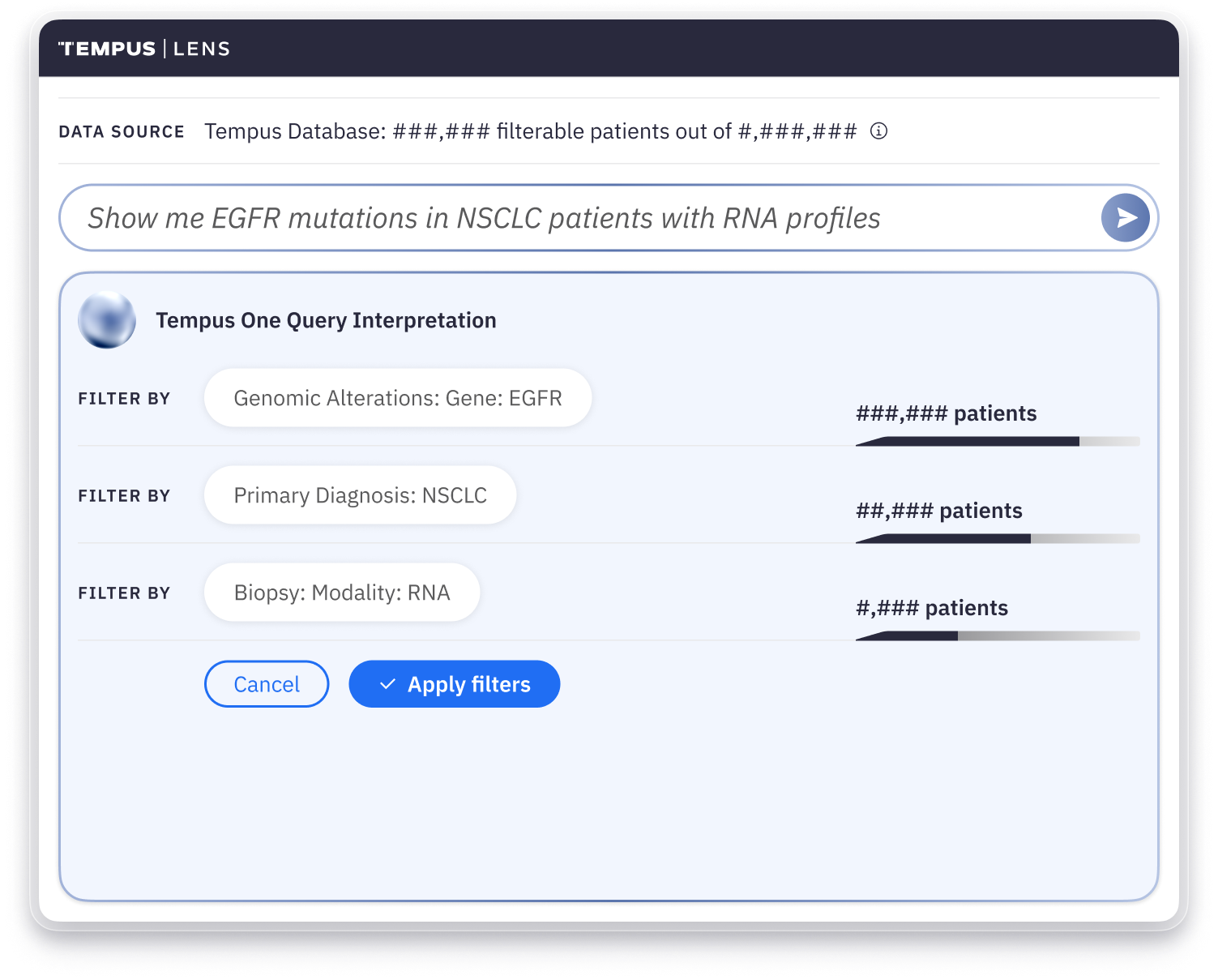Click the Tempus logo in header
The height and width of the screenshot is (980, 1218).
107,49
